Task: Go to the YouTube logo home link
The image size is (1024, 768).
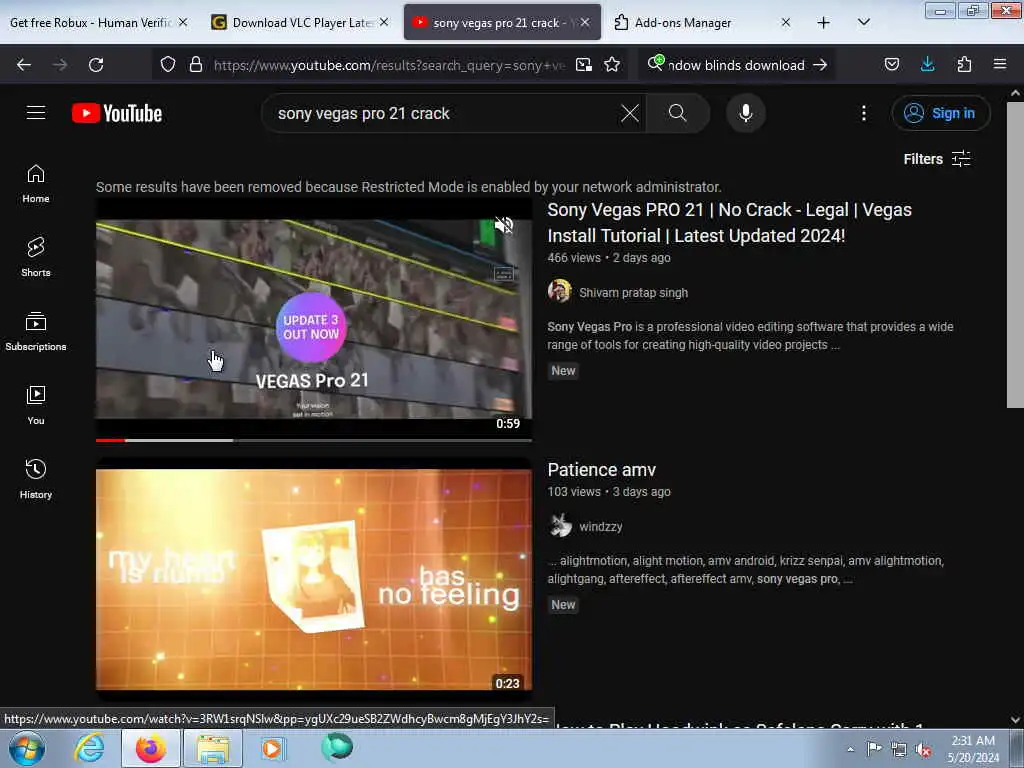Action: pos(117,113)
